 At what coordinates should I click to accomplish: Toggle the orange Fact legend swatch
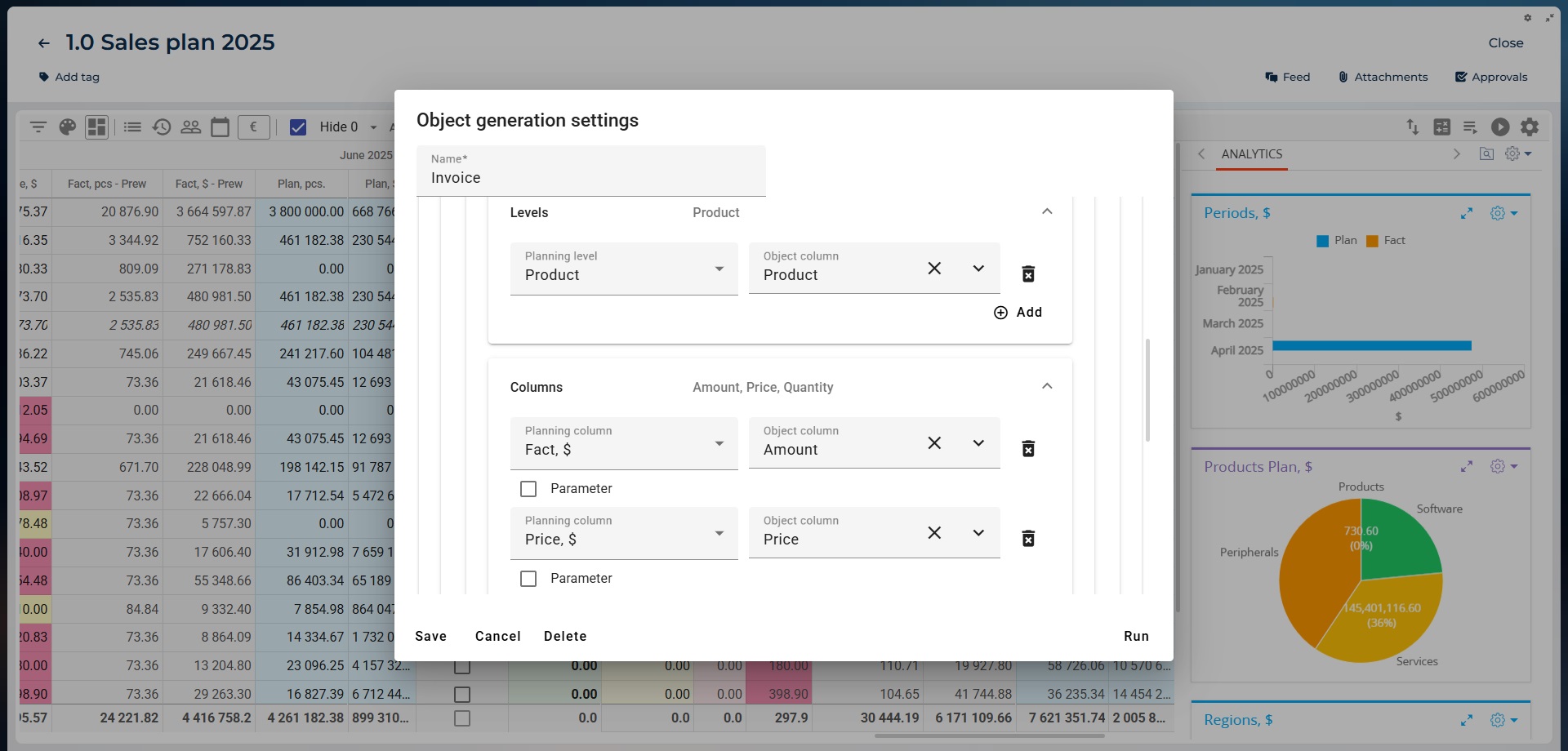[x=1372, y=241]
